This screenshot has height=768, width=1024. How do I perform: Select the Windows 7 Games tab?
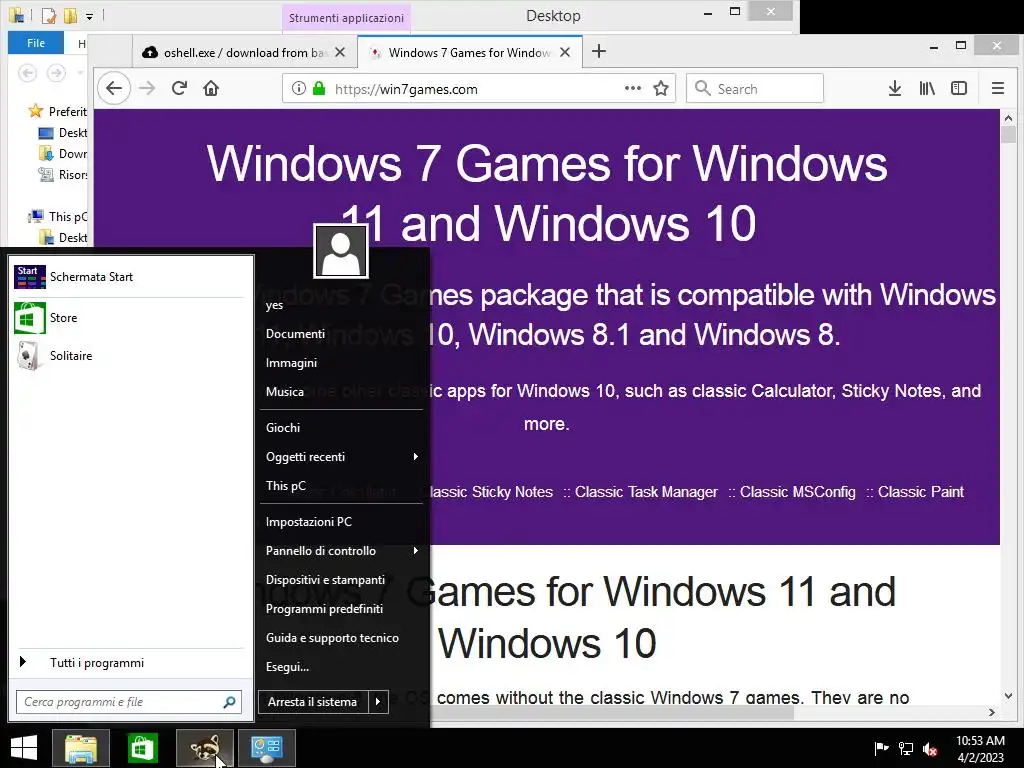(x=470, y=52)
